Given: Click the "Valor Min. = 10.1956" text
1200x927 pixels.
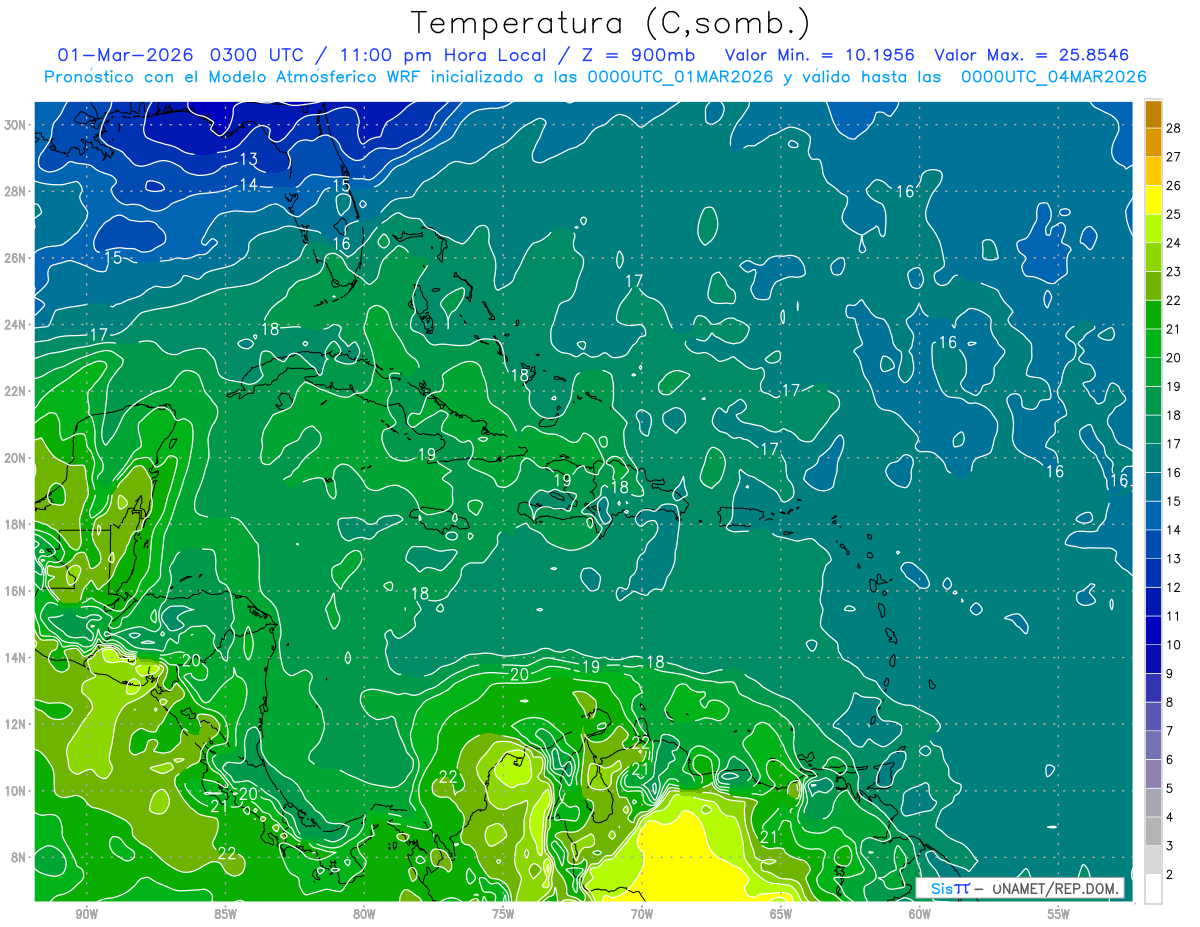Looking at the screenshot, I should coord(819,55).
